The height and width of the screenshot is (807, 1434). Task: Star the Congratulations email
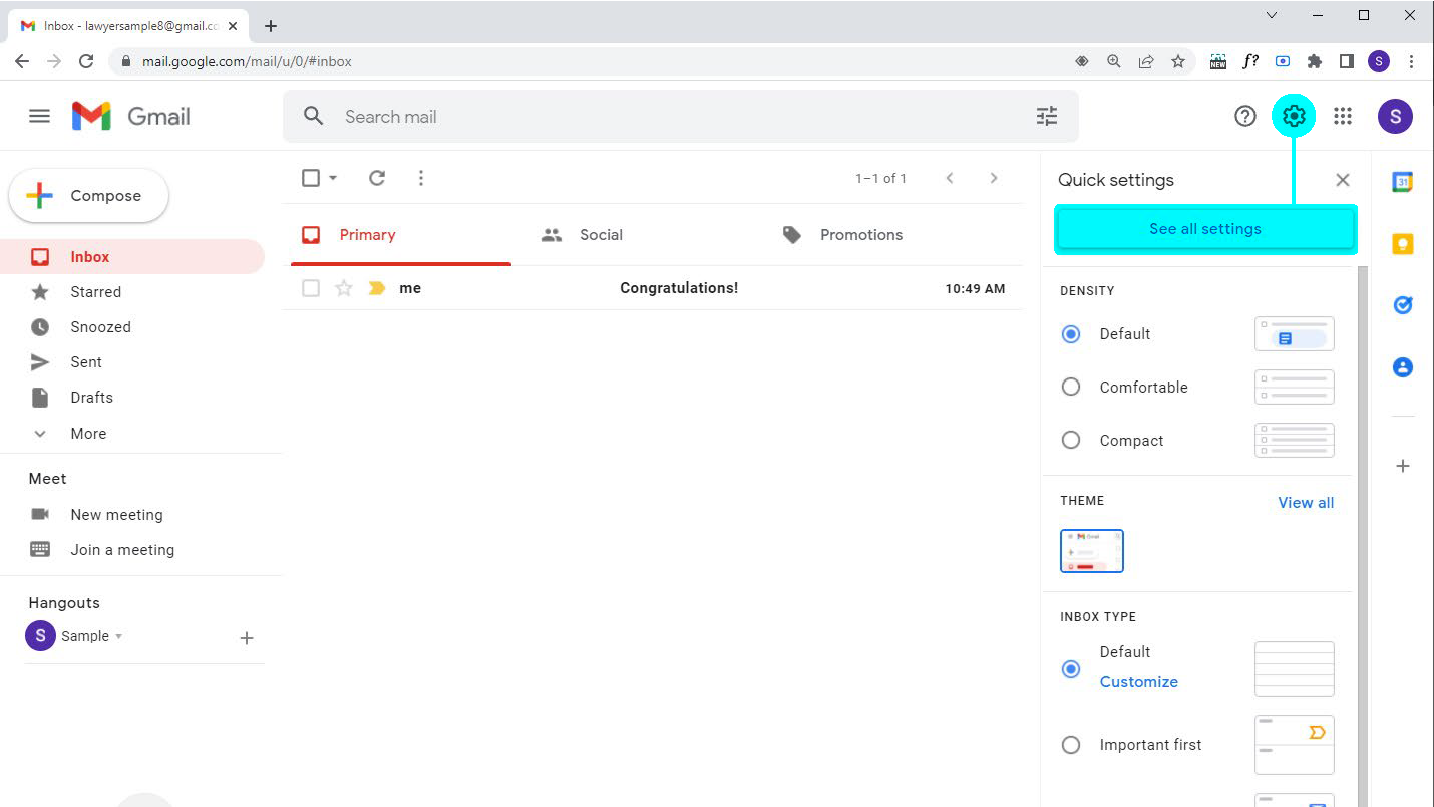click(x=344, y=288)
